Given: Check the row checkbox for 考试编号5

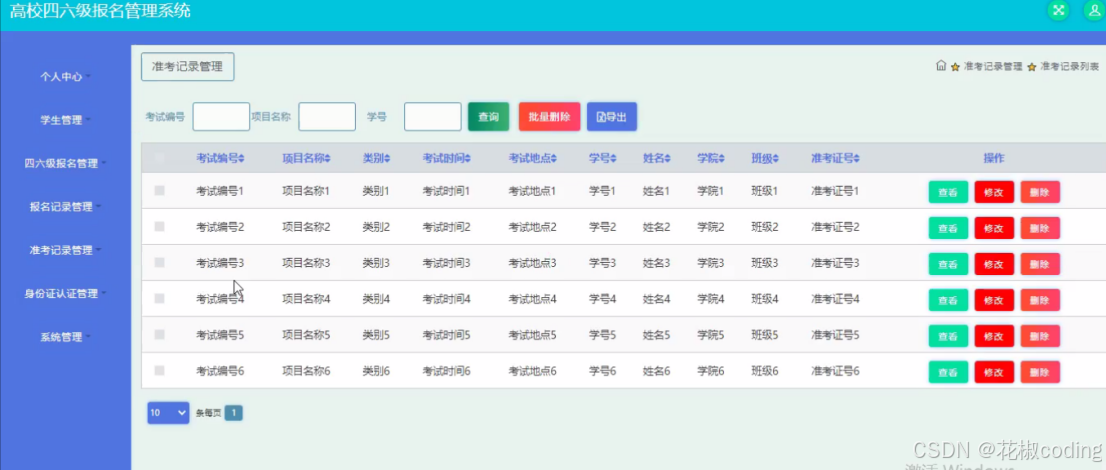Looking at the screenshot, I should (159, 335).
